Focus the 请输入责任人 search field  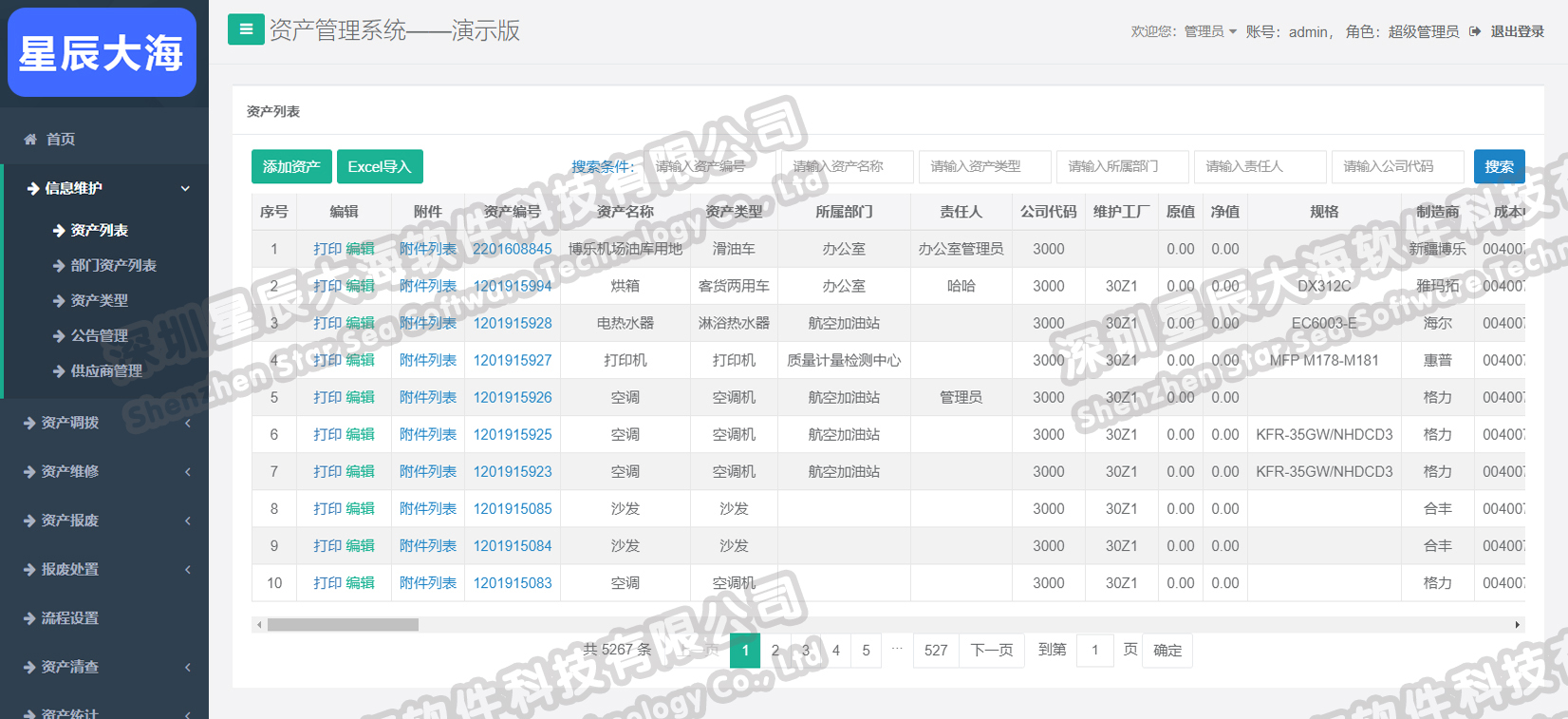point(1260,166)
